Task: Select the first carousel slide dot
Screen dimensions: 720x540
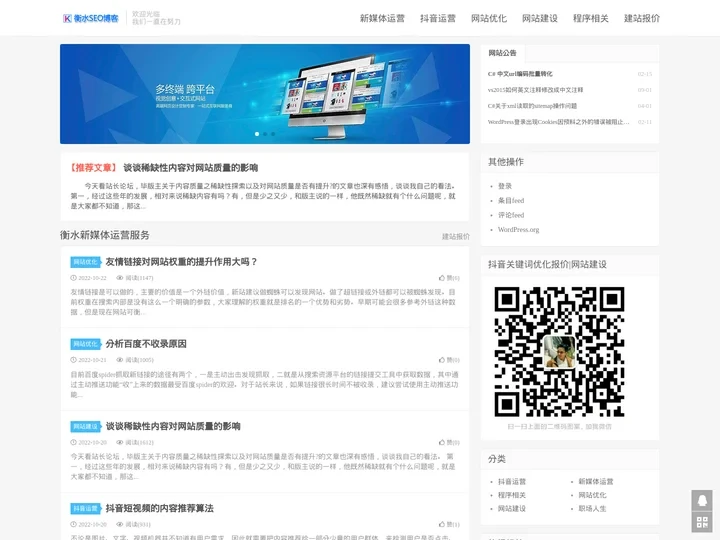Action: [257, 134]
